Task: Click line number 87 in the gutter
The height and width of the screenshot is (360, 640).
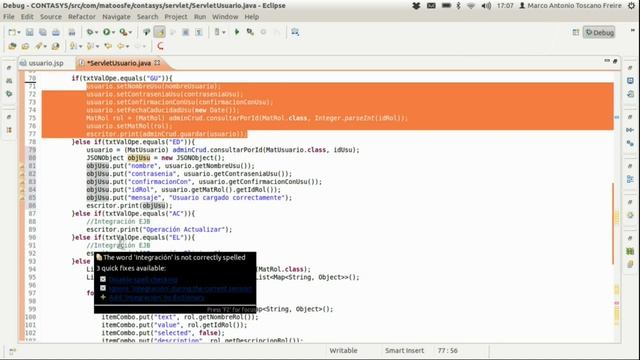Action: pos(32,213)
